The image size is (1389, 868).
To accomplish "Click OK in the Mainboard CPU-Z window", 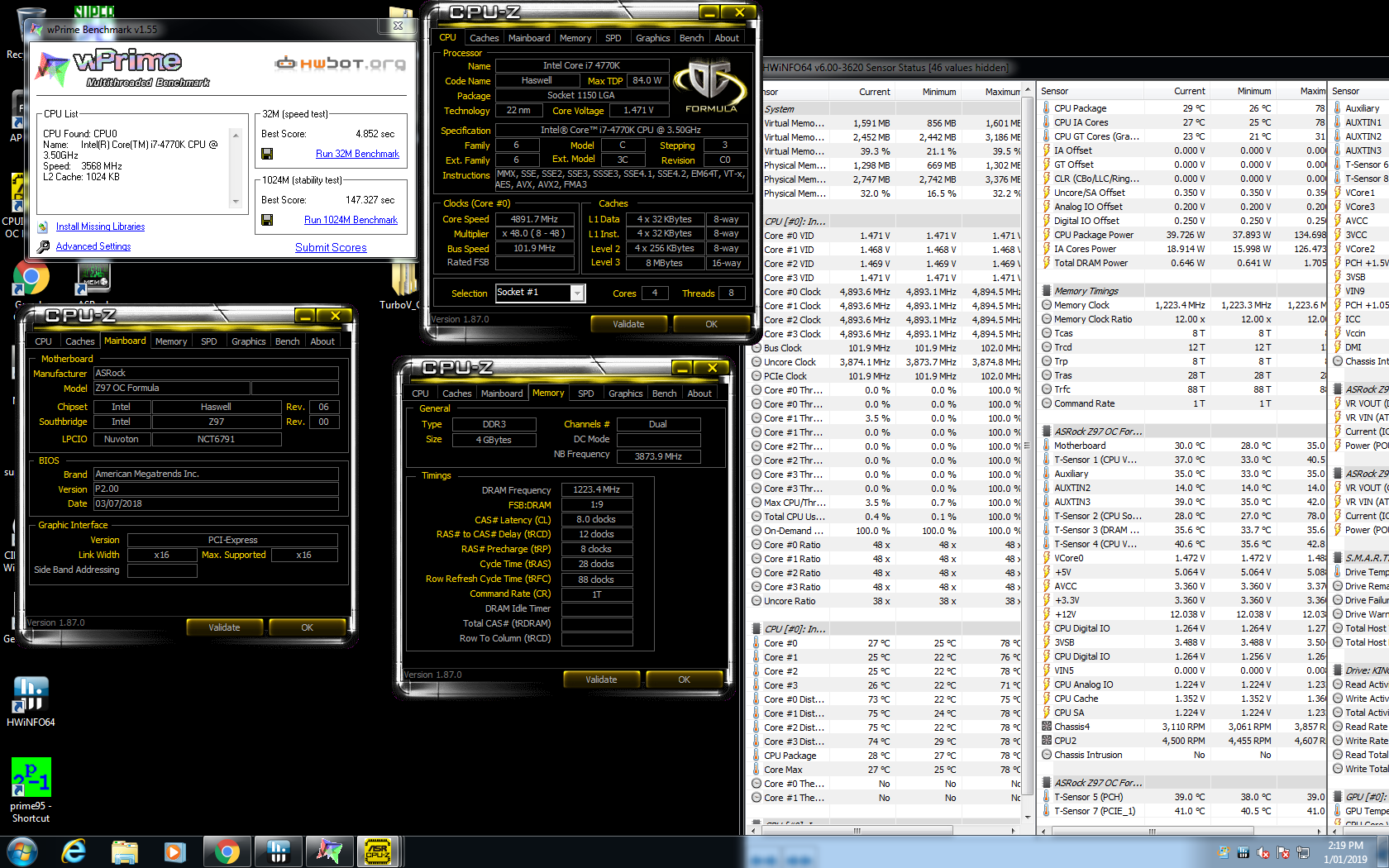I will [x=307, y=627].
